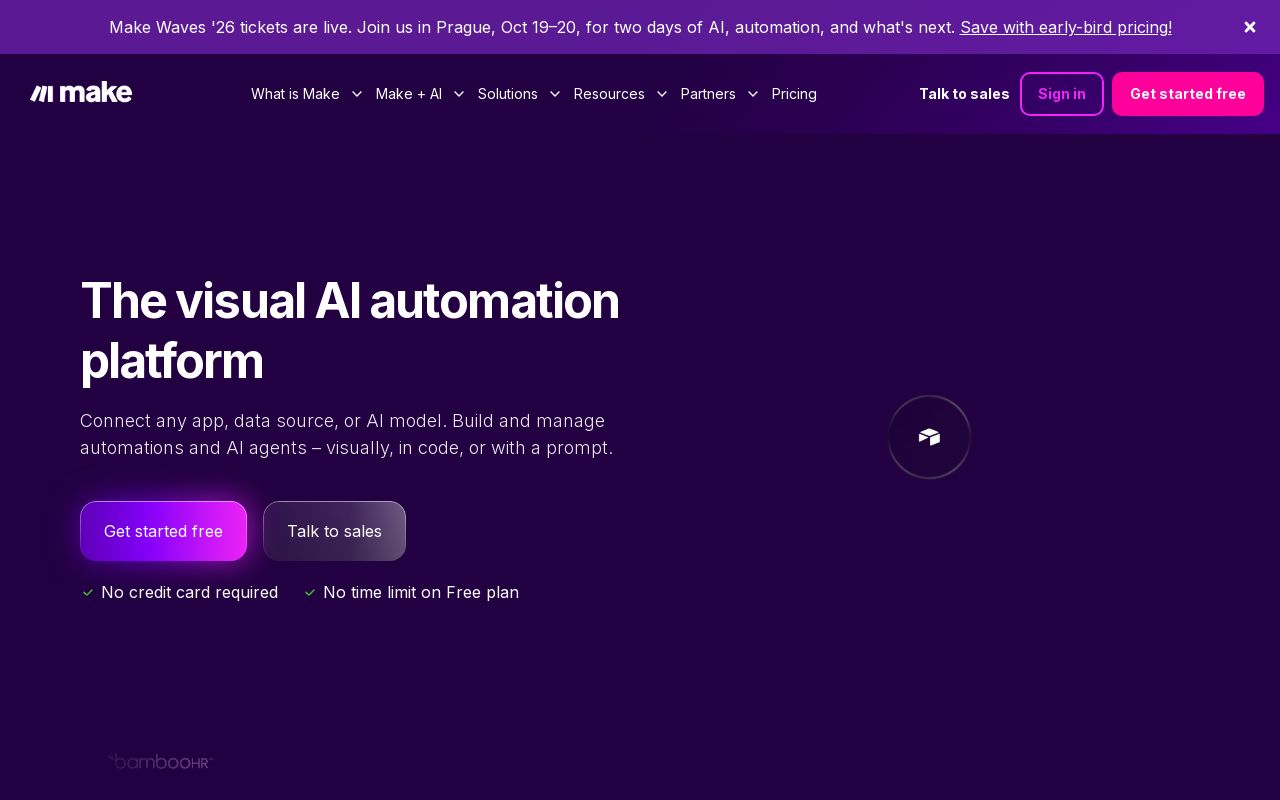
Task: Open the Resources menu label
Action: point(609,94)
